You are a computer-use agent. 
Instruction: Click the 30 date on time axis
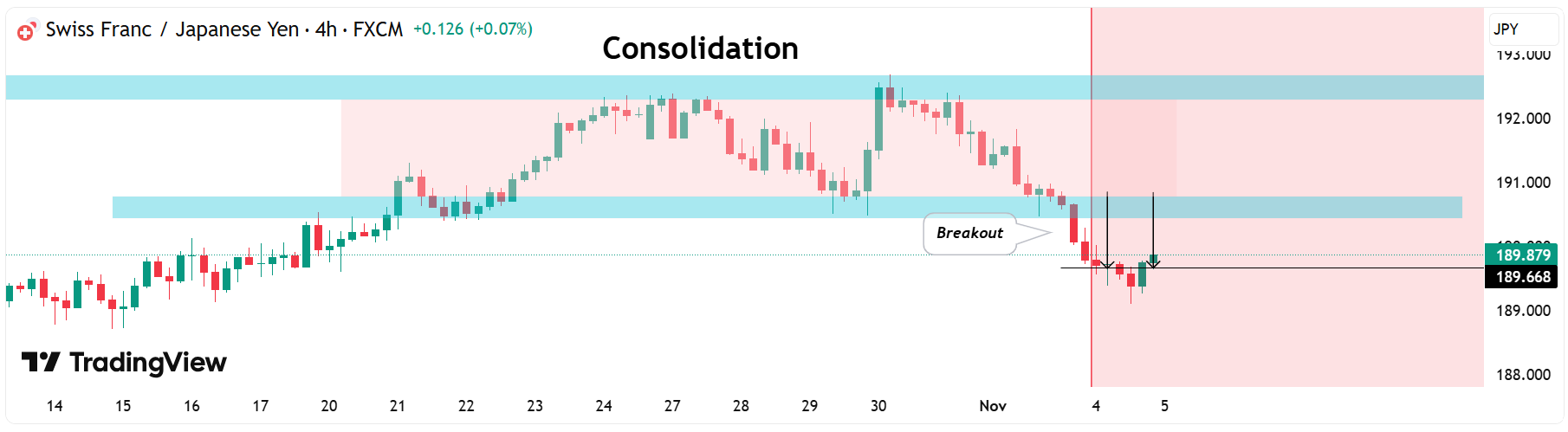[x=878, y=406]
